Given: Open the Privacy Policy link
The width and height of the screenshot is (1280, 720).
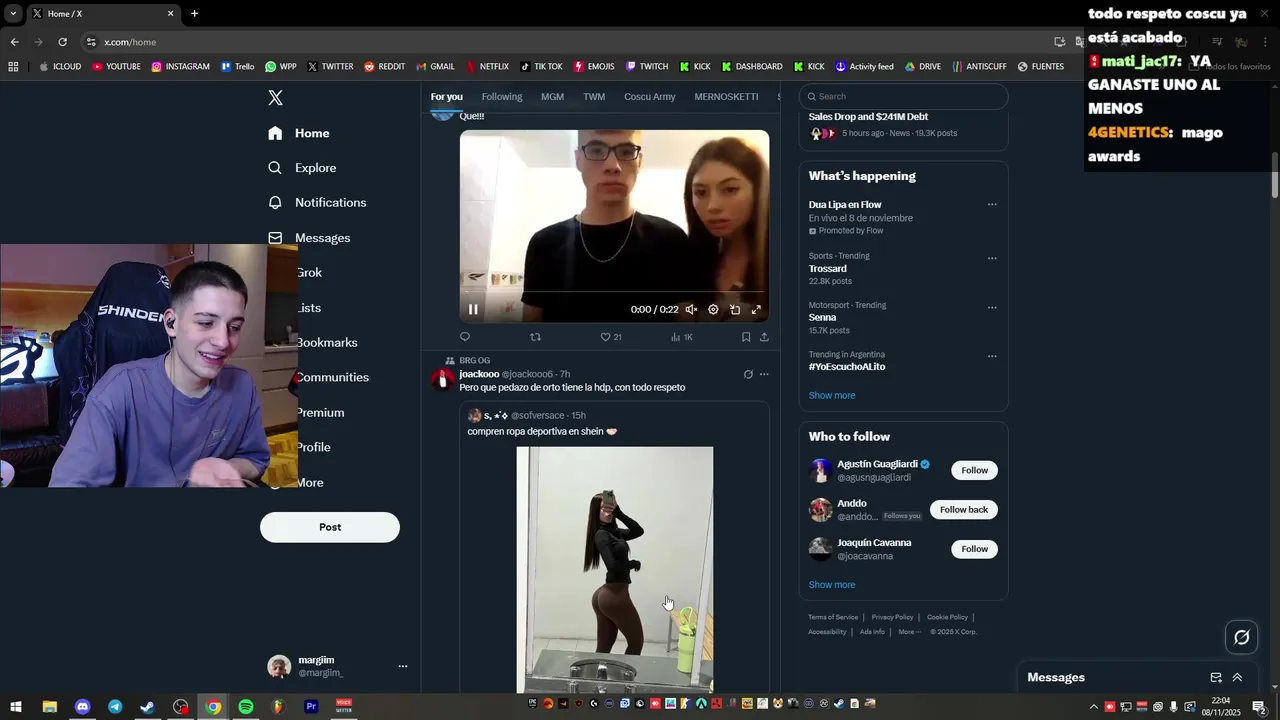Looking at the screenshot, I should pos(892,617).
